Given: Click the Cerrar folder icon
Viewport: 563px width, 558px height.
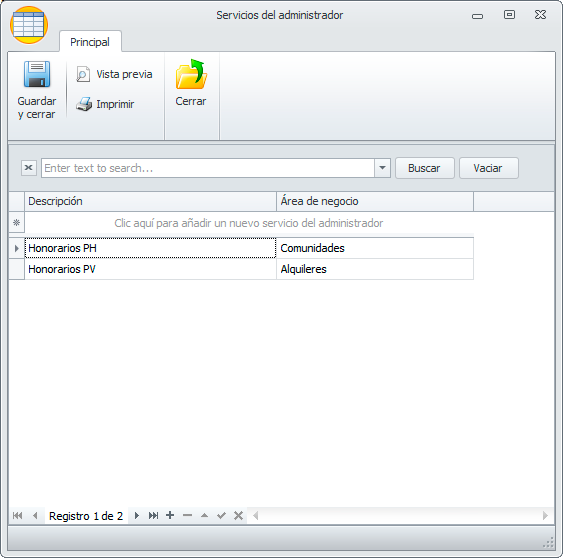Looking at the screenshot, I should coord(191,74).
